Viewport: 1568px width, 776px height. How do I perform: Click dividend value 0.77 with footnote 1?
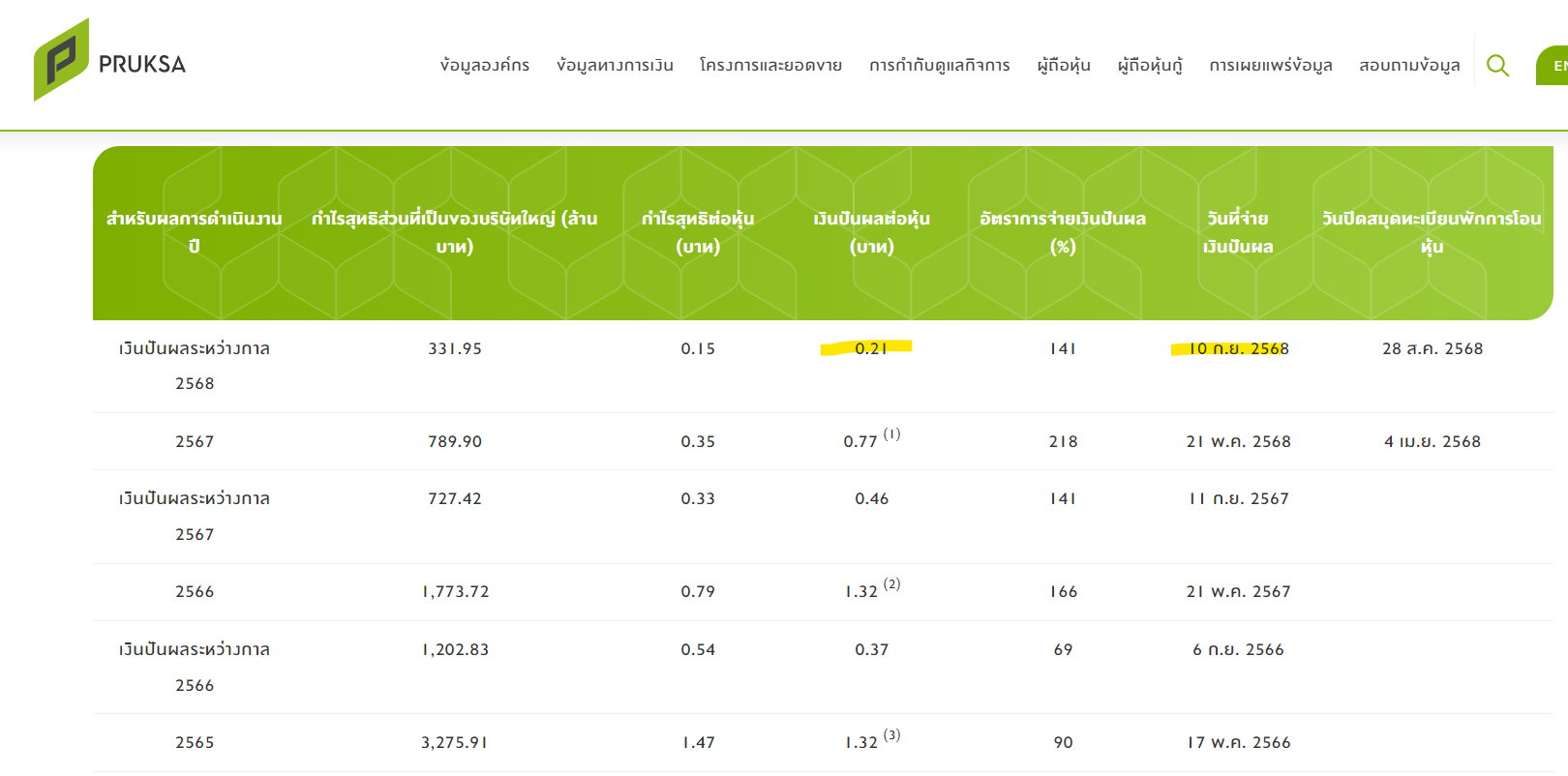(x=872, y=439)
